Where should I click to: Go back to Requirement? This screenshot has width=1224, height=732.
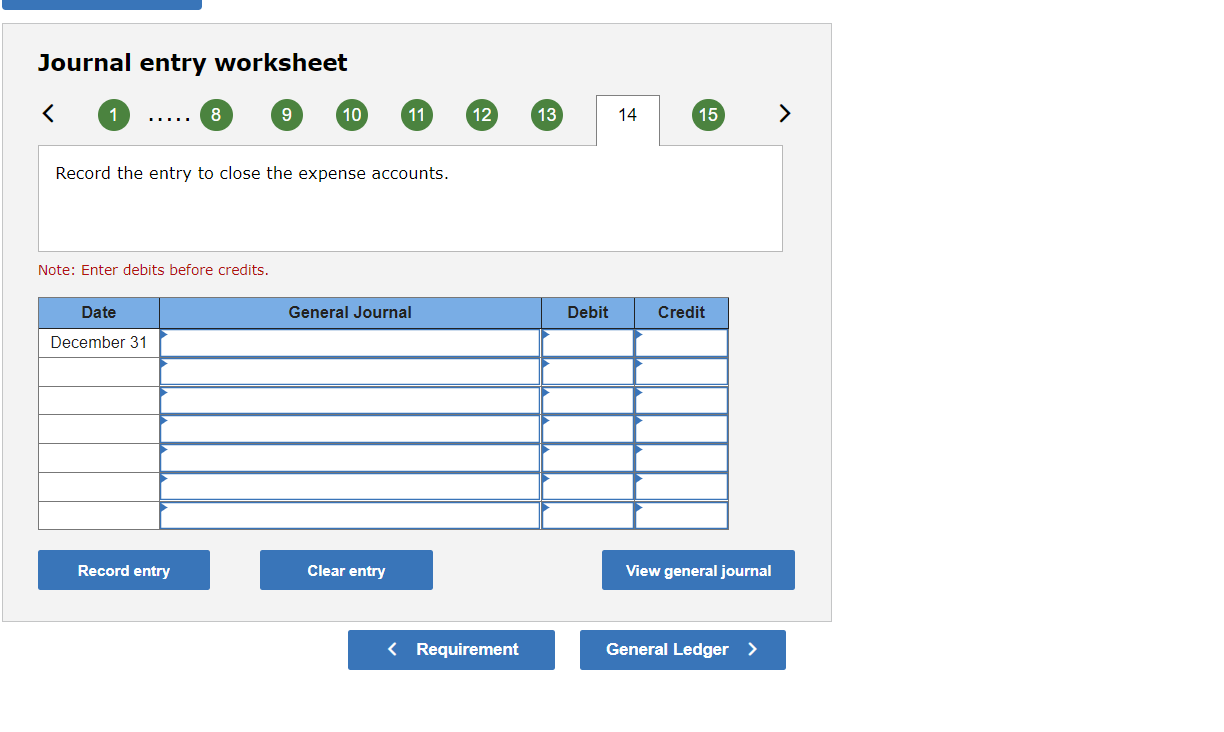(x=451, y=649)
